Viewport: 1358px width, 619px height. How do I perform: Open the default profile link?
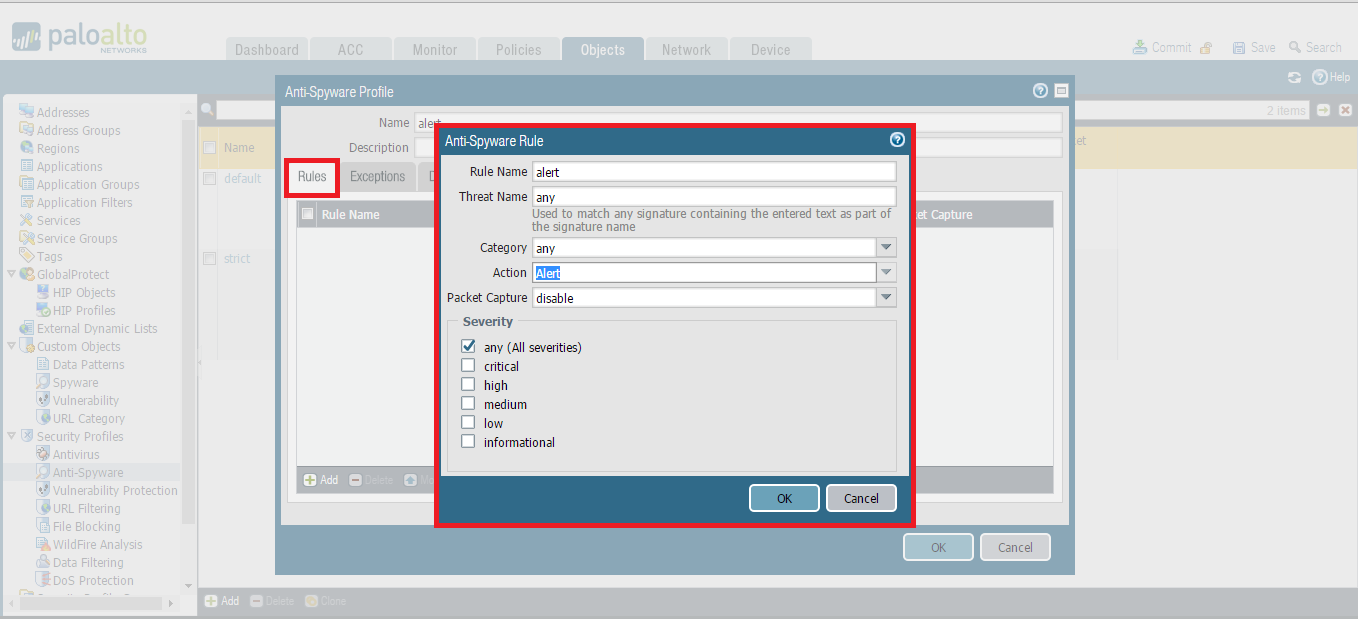(x=242, y=178)
